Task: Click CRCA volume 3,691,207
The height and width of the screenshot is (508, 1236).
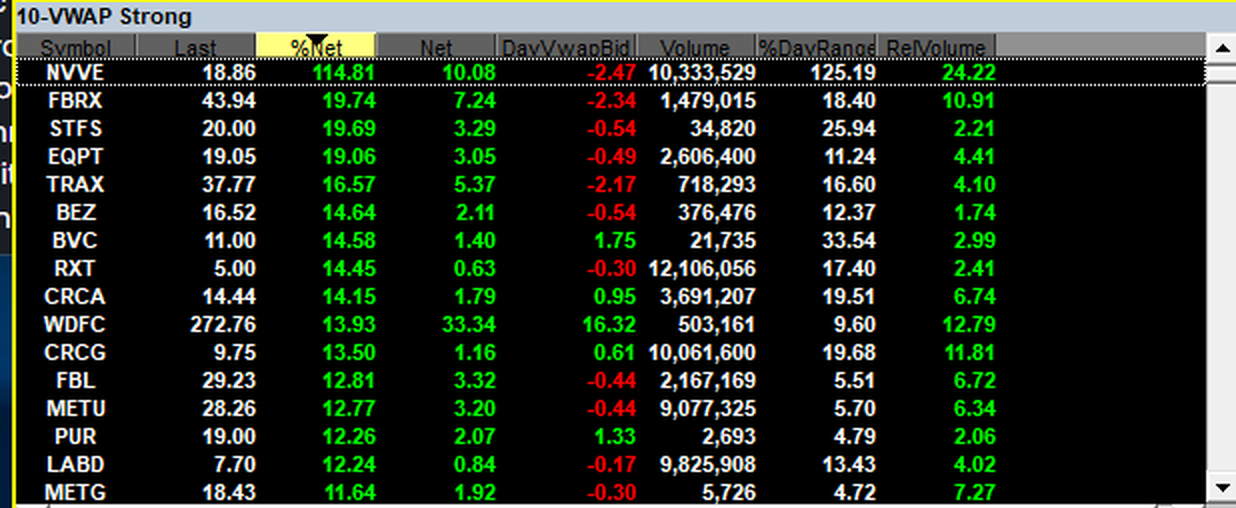Action: tap(708, 296)
